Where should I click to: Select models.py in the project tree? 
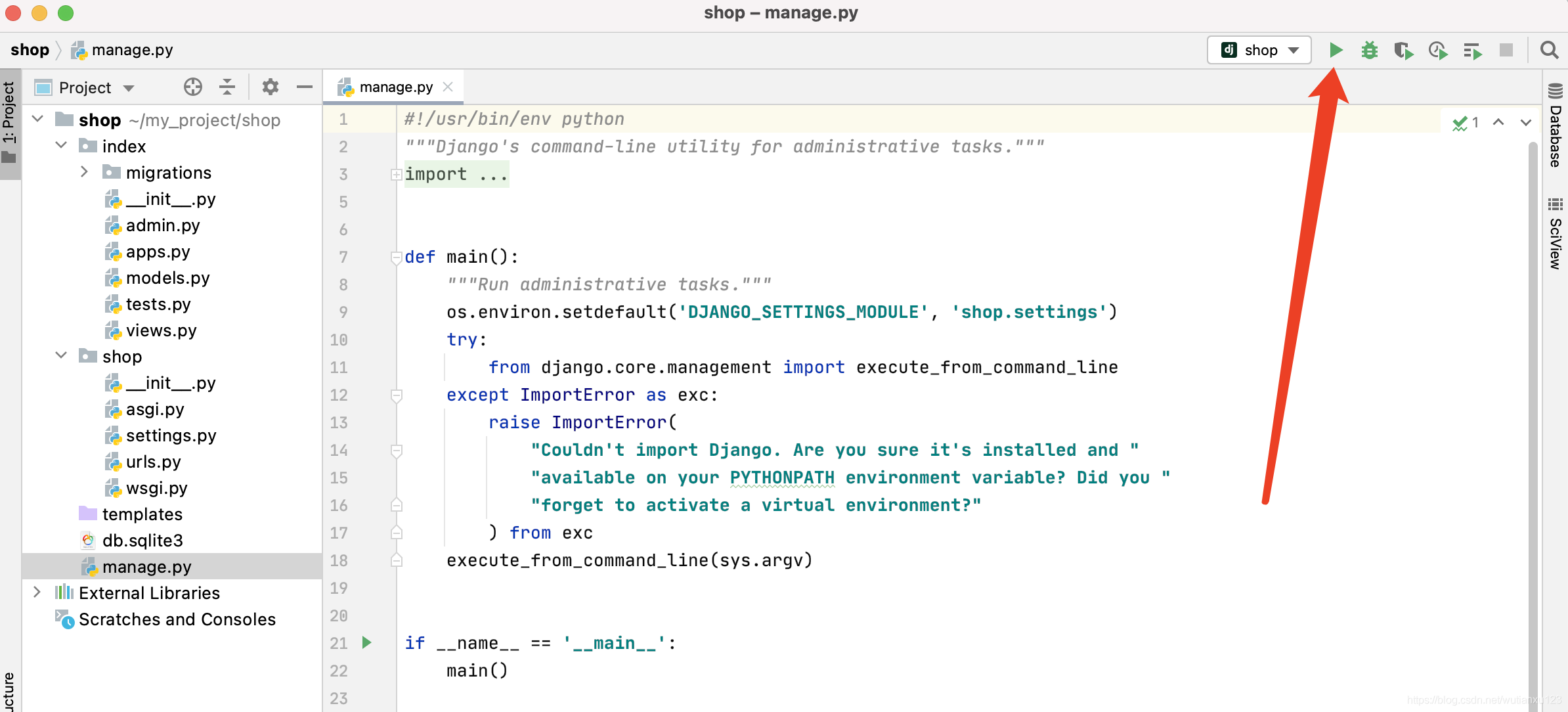click(x=167, y=278)
